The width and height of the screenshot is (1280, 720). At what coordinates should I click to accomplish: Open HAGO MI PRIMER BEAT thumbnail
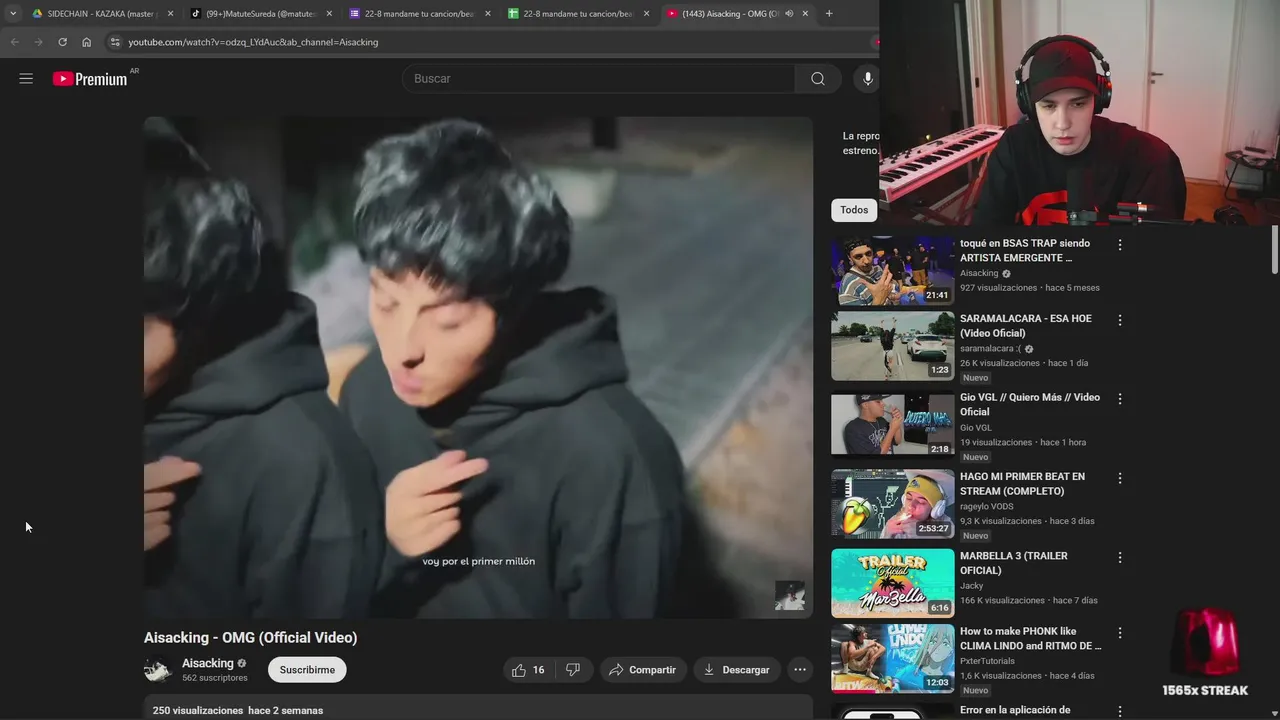(x=893, y=504)
